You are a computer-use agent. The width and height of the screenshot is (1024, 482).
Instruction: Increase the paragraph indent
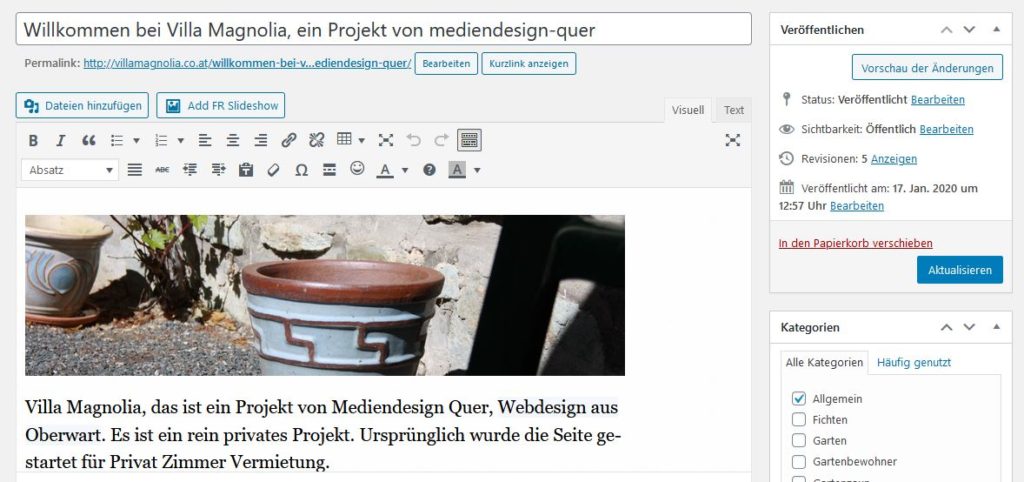point(218,170)
